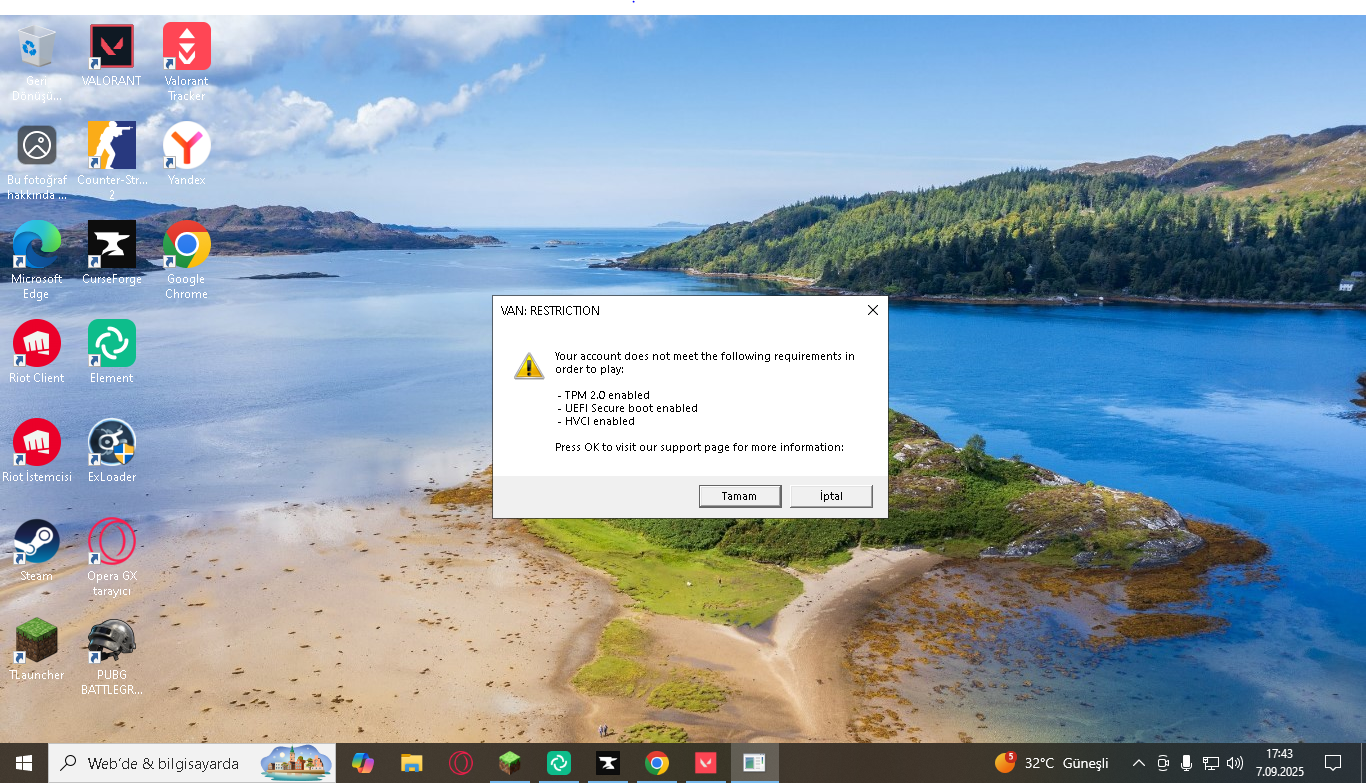This screenshot has width=1366, height=783.
Task: Click the 'Press OK to visit' message line
Action: click(x=699, y=447)
